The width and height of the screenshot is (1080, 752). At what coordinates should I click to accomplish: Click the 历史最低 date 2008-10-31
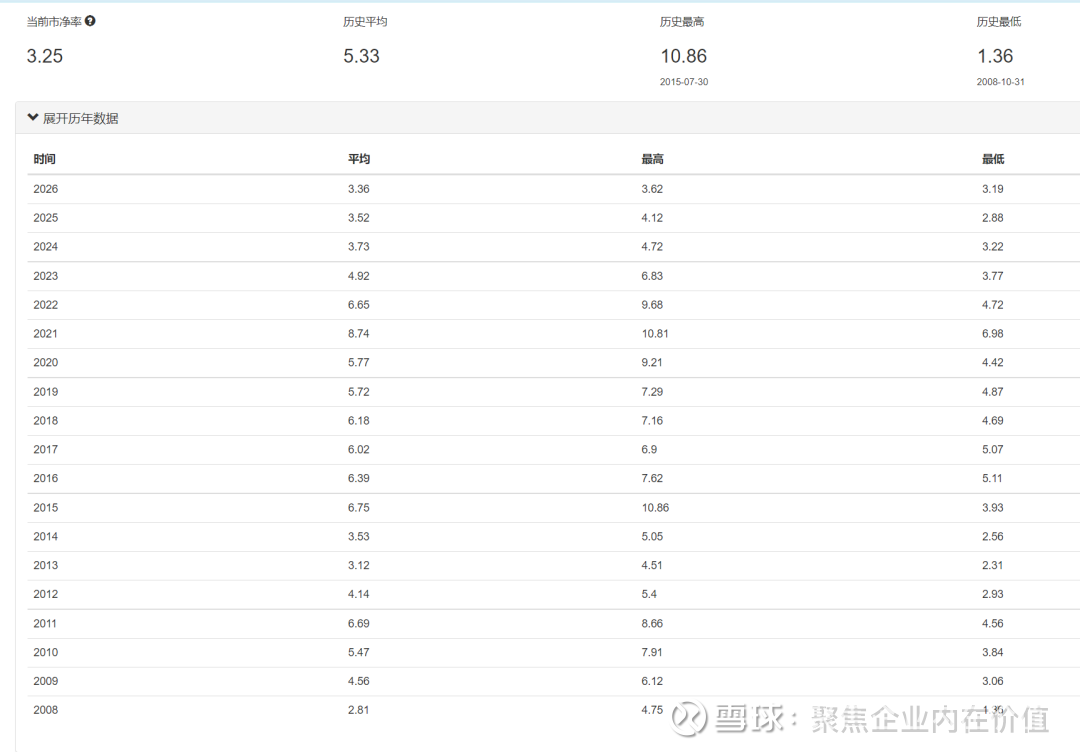point(1000,82)
